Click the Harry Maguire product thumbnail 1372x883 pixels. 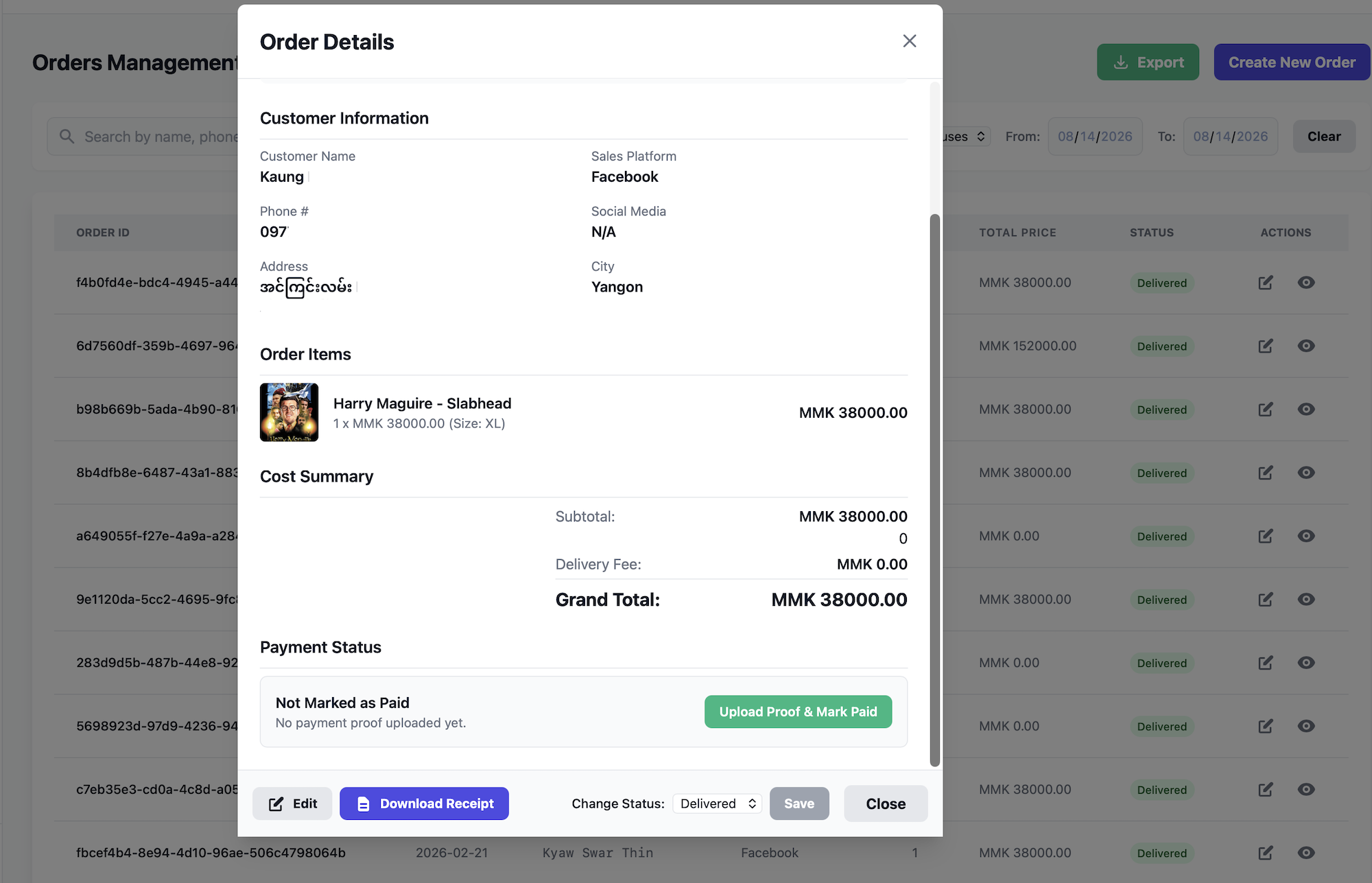click(x=289, y=412)
